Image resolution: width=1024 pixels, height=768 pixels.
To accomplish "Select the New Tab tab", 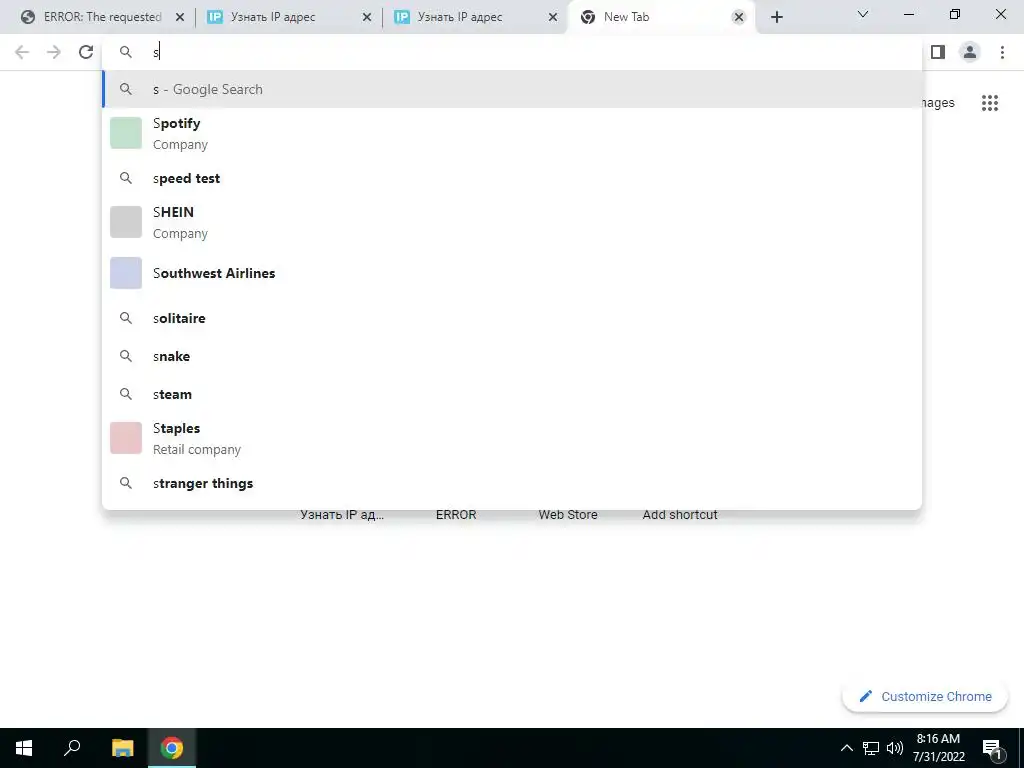I will [x=662, y=17].
